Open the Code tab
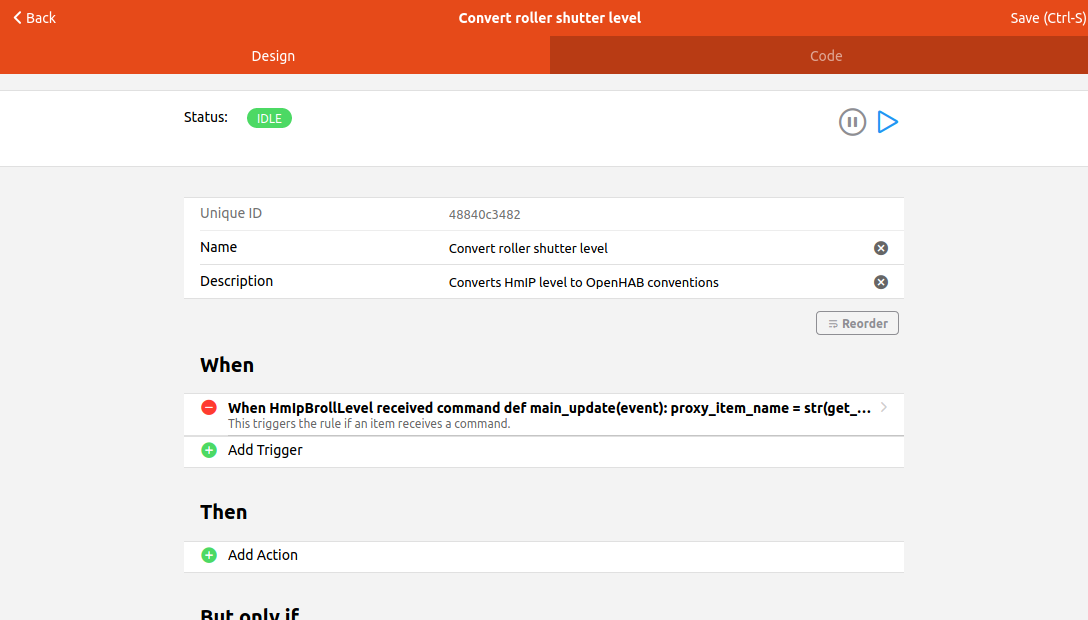Image resolution: width=1088 pixels, height=620 pixels. point(825,56)
